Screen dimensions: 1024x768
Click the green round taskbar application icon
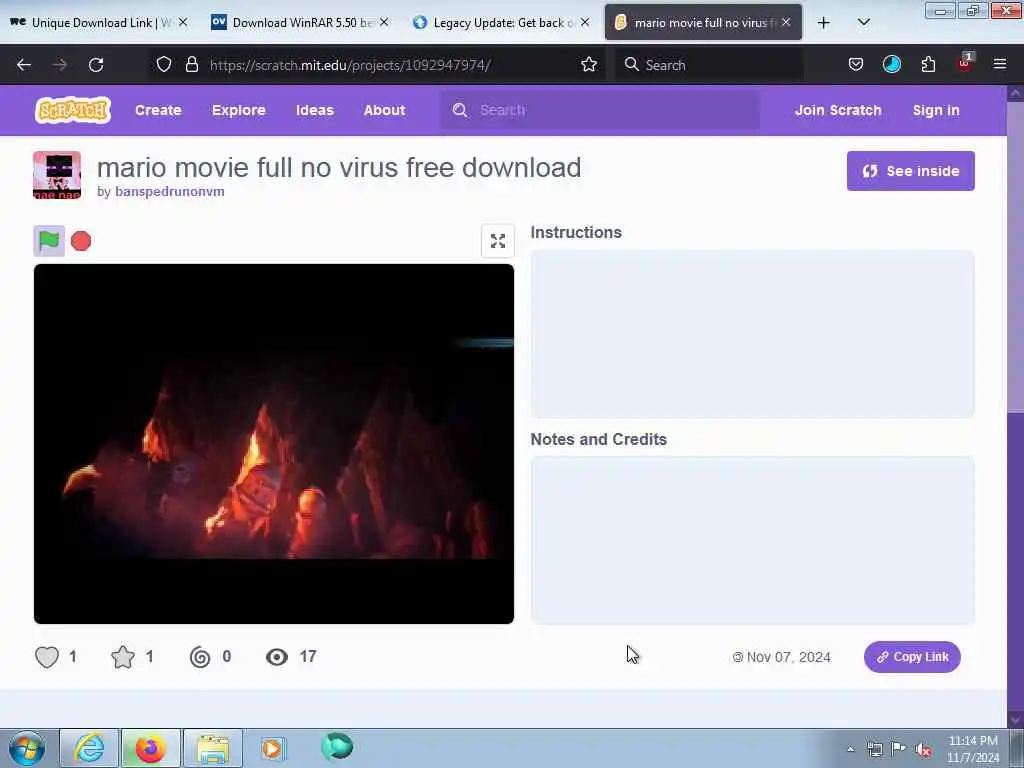click(337, 747)
